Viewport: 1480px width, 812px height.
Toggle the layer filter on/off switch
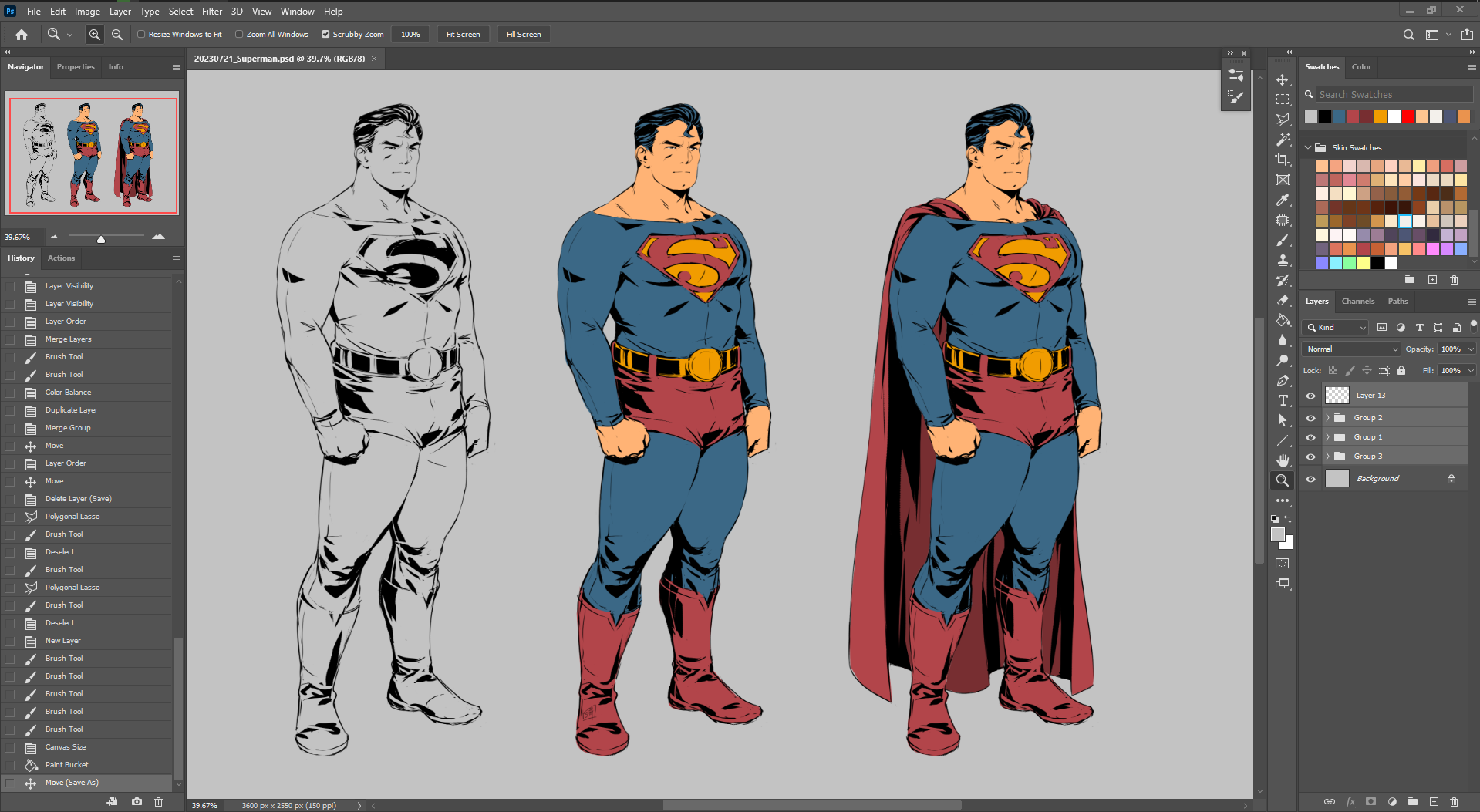coord(1473,325)
